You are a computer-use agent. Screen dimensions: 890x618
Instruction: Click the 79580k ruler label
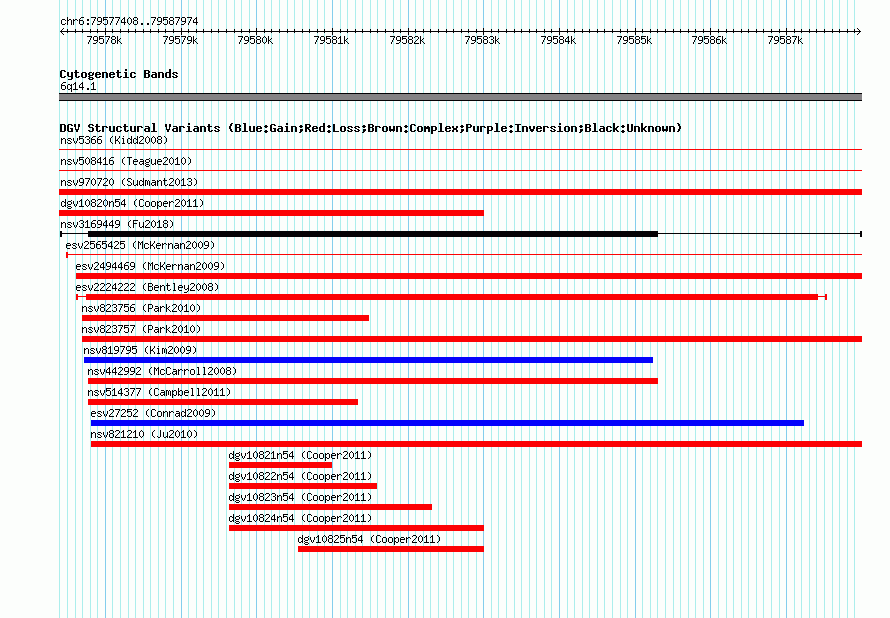255,40
